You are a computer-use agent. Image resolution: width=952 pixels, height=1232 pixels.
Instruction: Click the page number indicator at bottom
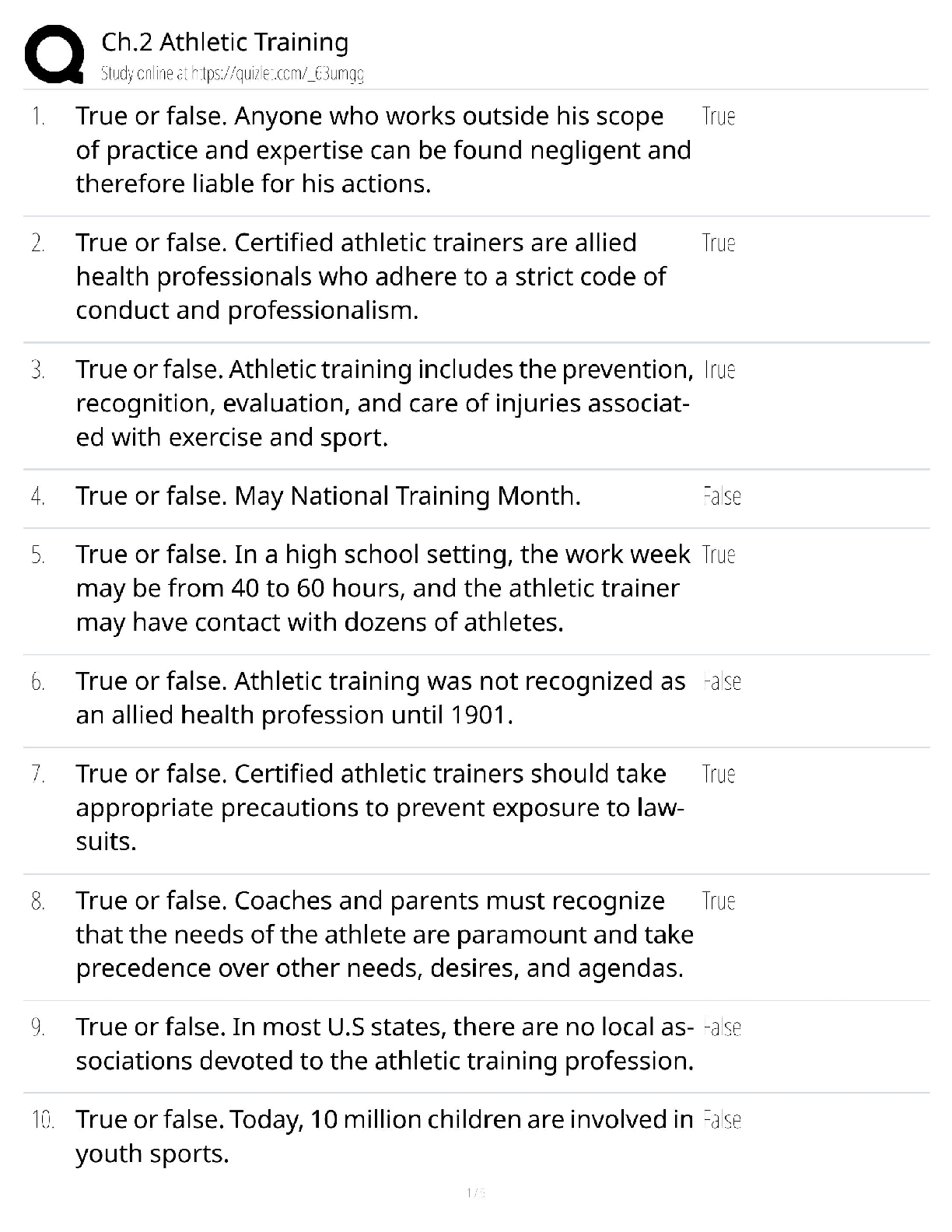coord(475,1192)
